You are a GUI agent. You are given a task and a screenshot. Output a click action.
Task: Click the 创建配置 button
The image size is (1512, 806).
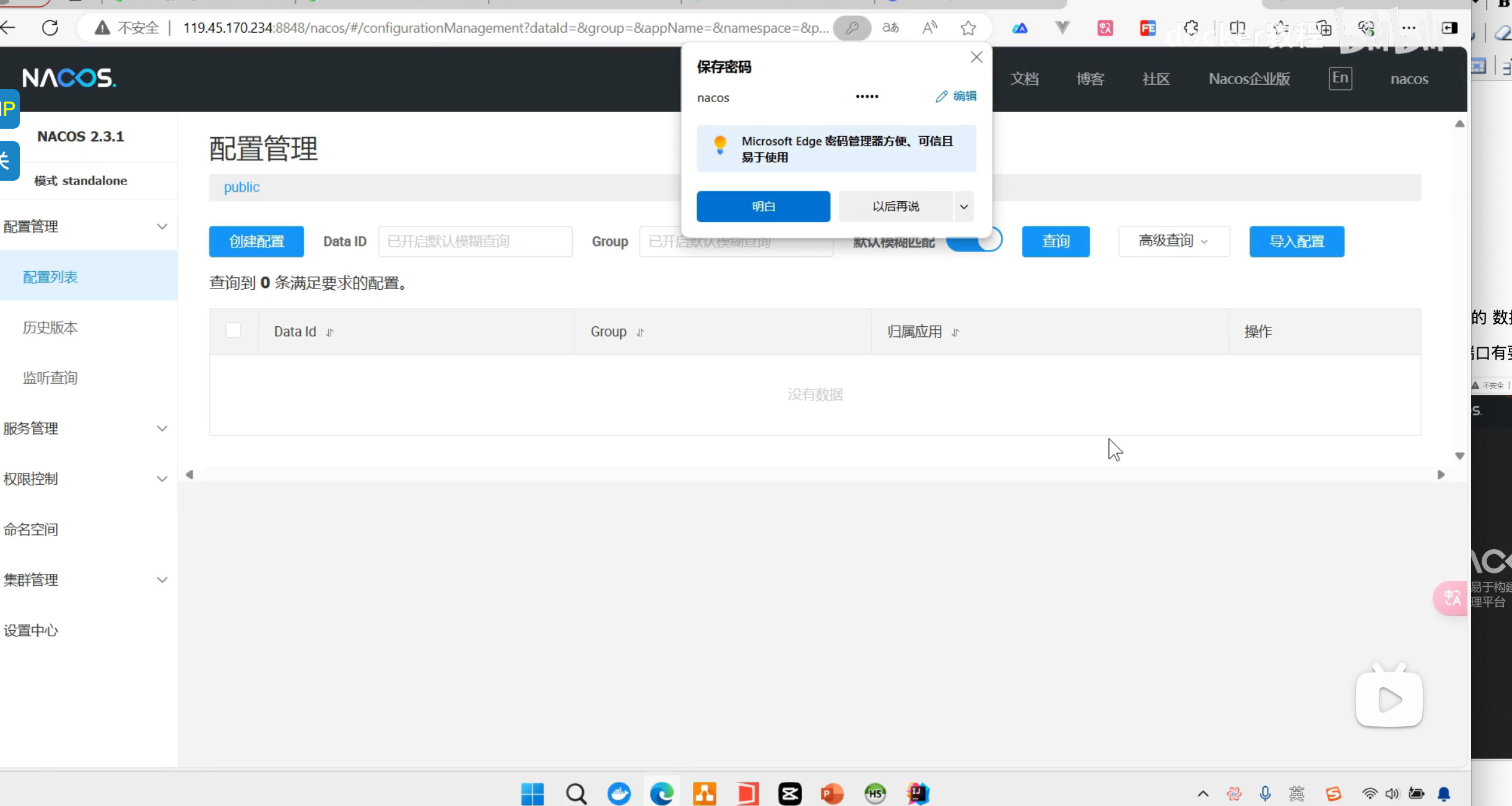pyautogui.click(x=256, y=241)
